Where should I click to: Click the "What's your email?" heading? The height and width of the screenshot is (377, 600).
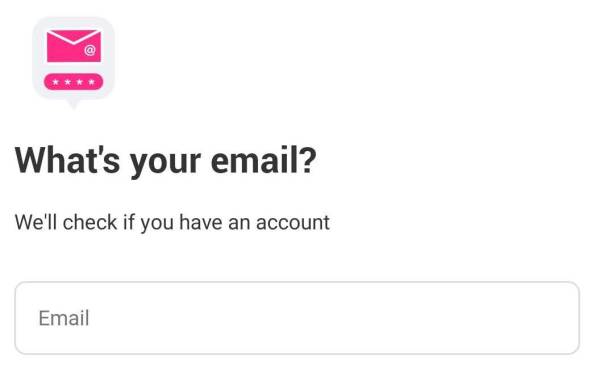pos(166,160)
